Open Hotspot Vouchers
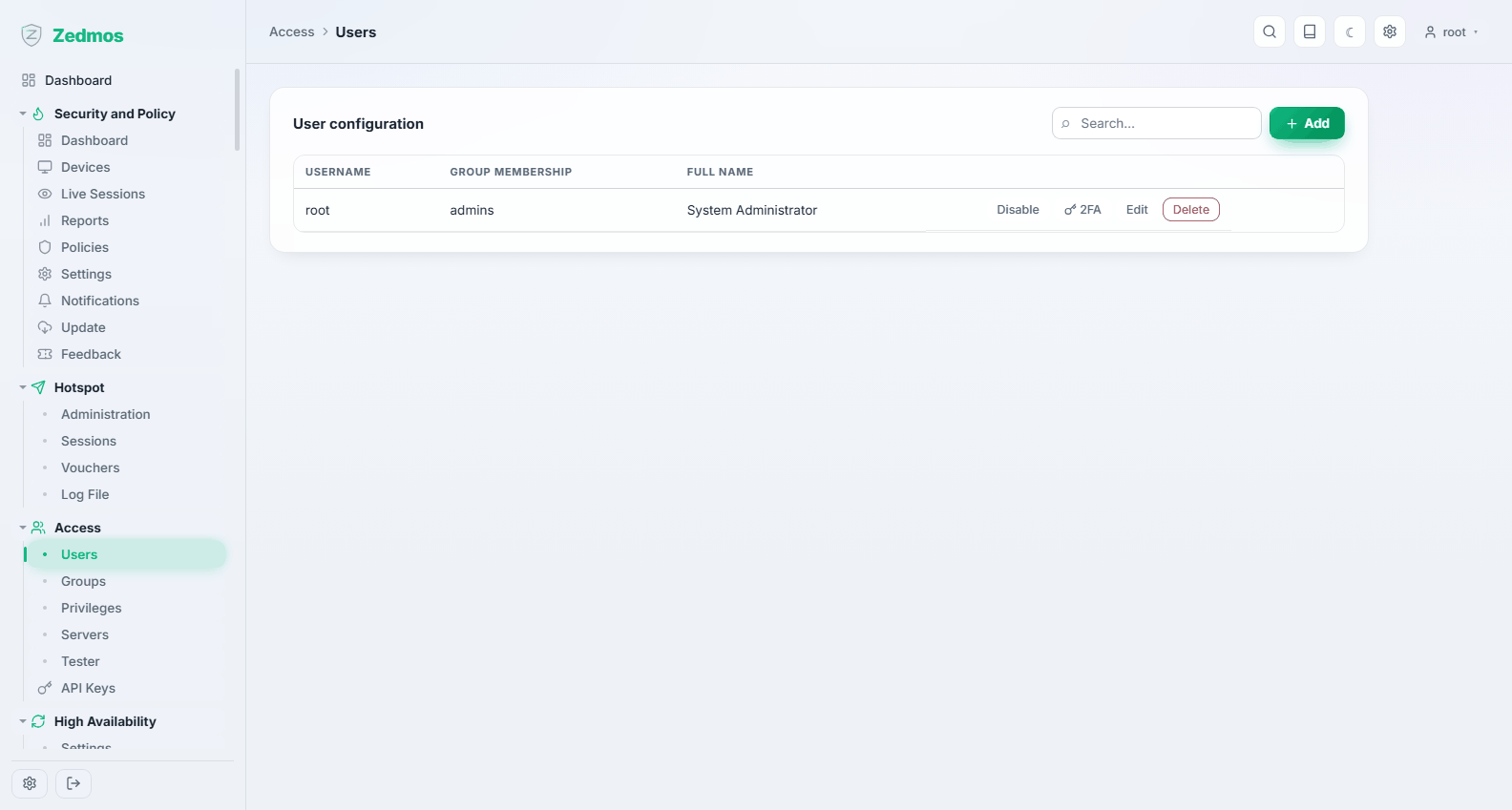1512x810 pixels. [90, 467]
